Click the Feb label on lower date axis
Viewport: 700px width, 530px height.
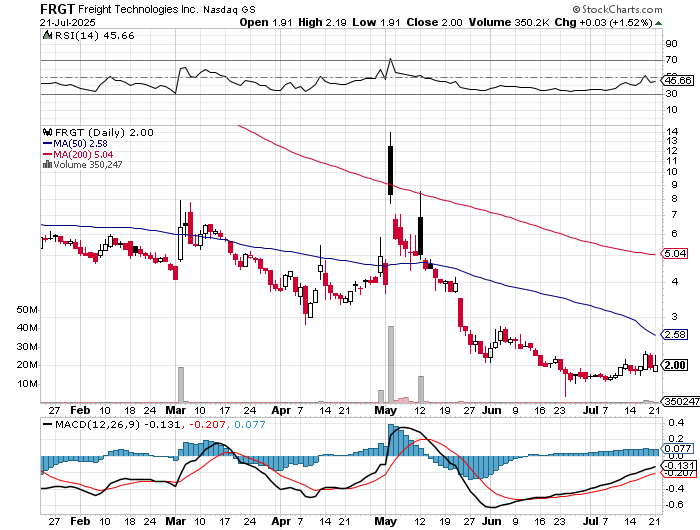click(80, 521)
